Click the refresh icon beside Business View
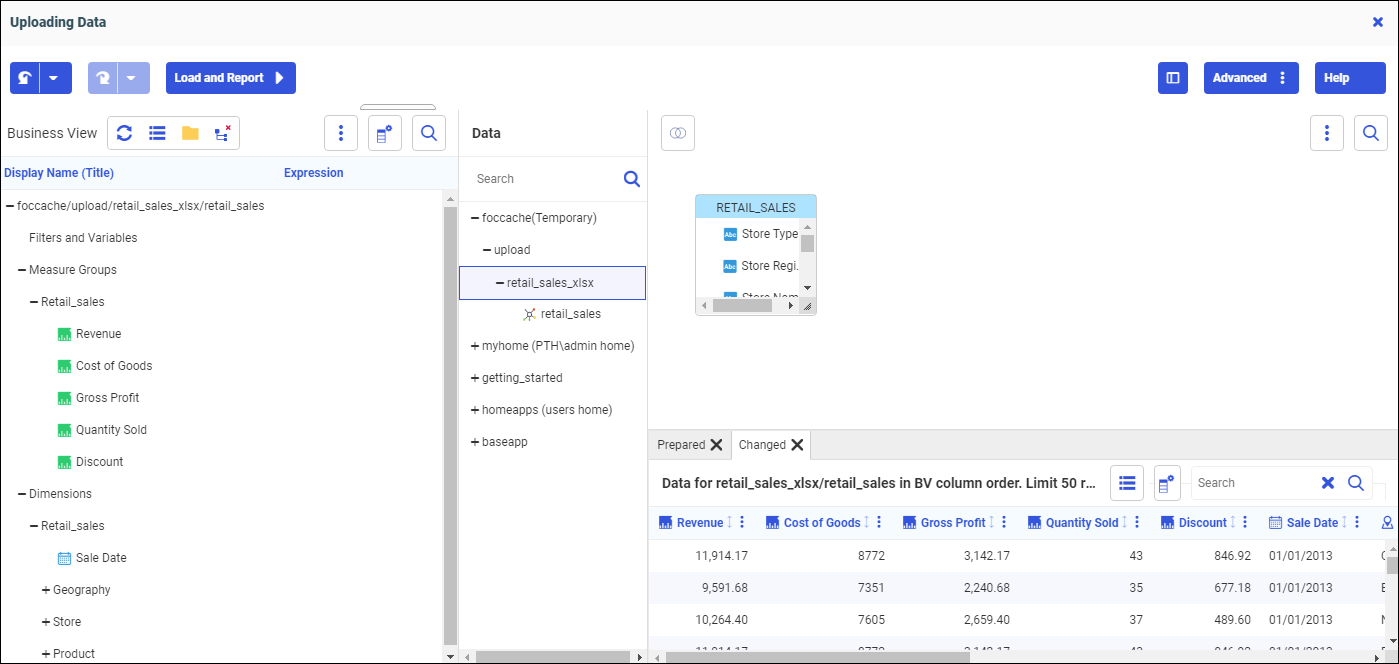Image resolution: width=1399 pixels, height=664 pixels. coord(125,133)
